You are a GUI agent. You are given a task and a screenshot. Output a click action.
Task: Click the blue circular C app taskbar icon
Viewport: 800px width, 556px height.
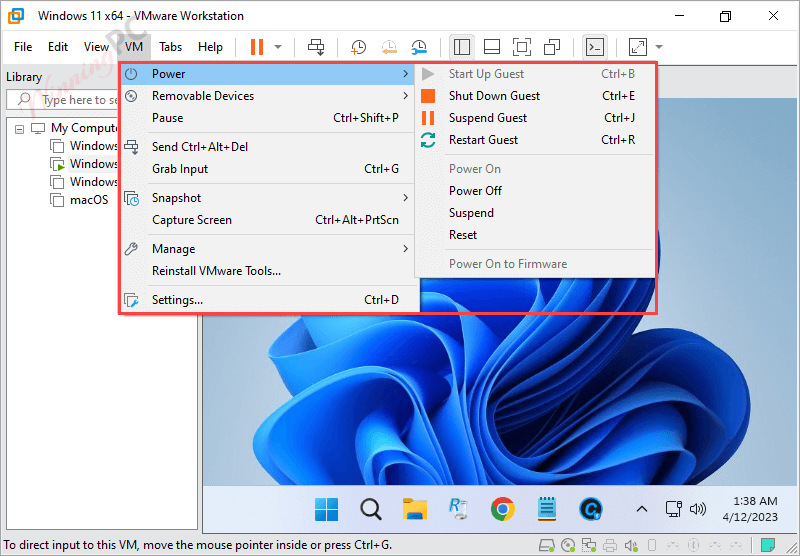pos(591,509)
